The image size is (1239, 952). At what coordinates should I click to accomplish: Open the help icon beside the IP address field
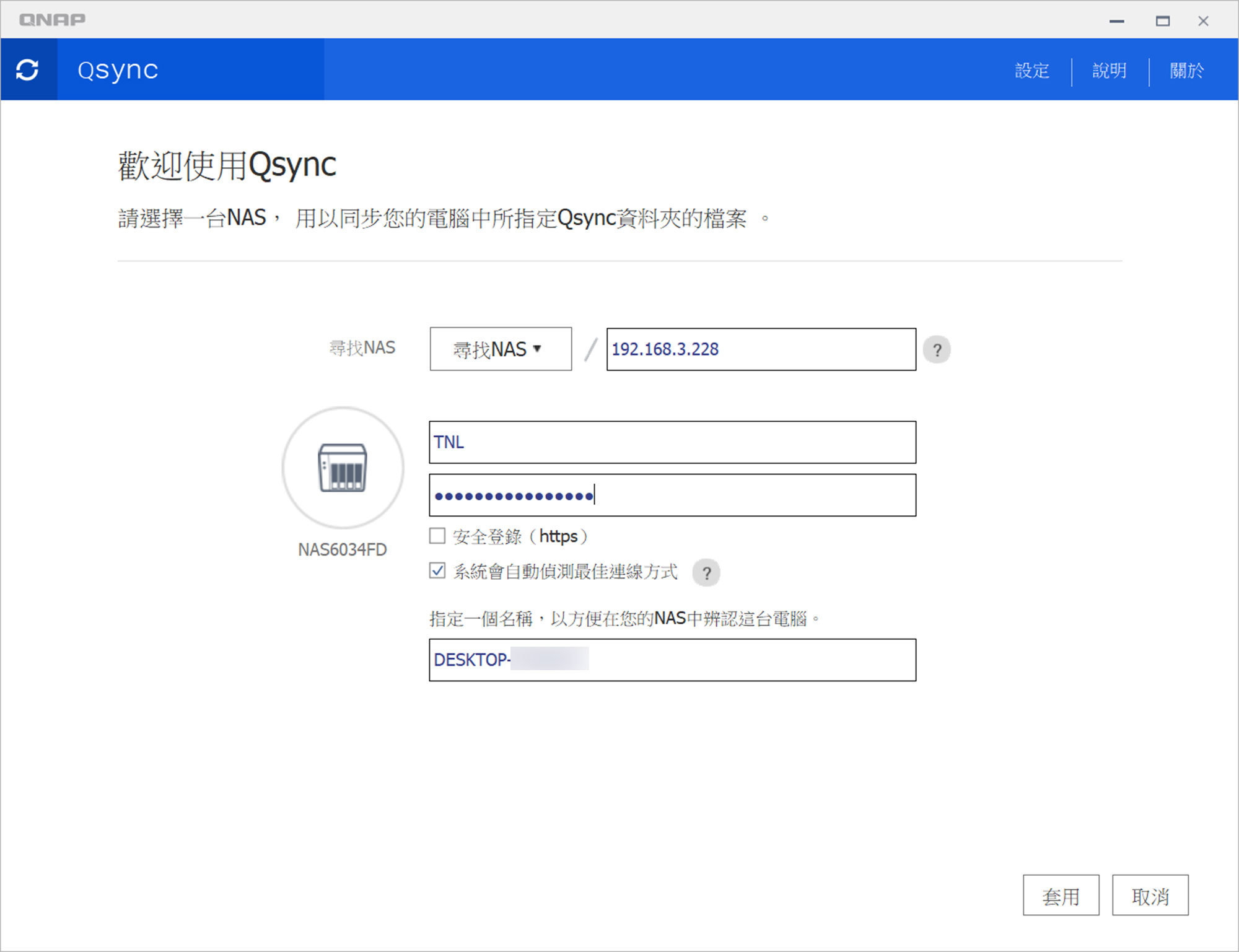(x=937, y=350)
